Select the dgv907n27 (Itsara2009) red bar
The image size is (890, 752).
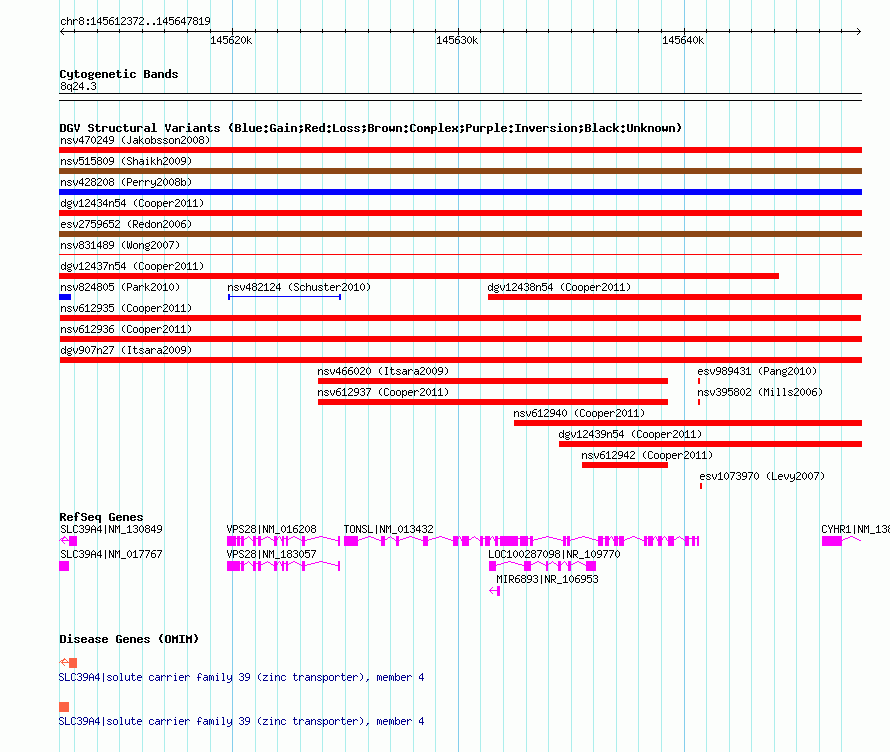460,360
